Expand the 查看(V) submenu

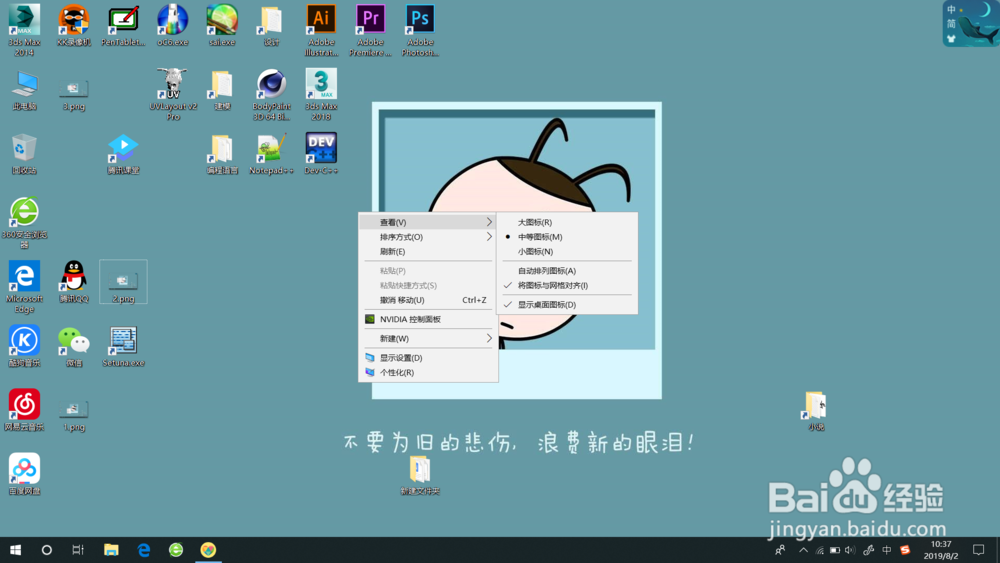[x=428, y=222]
